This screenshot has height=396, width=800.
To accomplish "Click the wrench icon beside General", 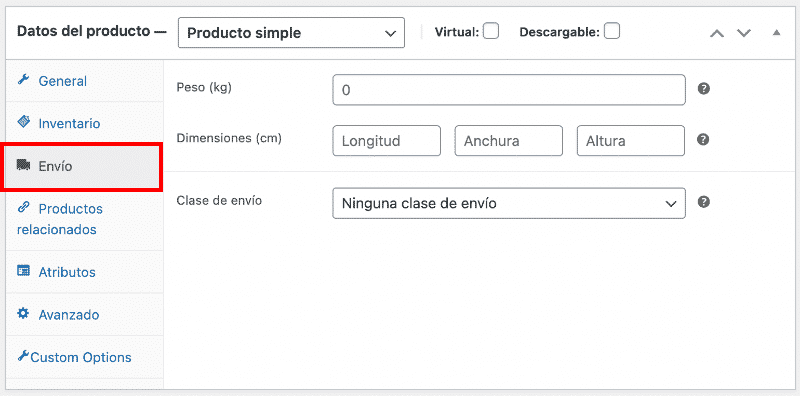I will [23, 80].
